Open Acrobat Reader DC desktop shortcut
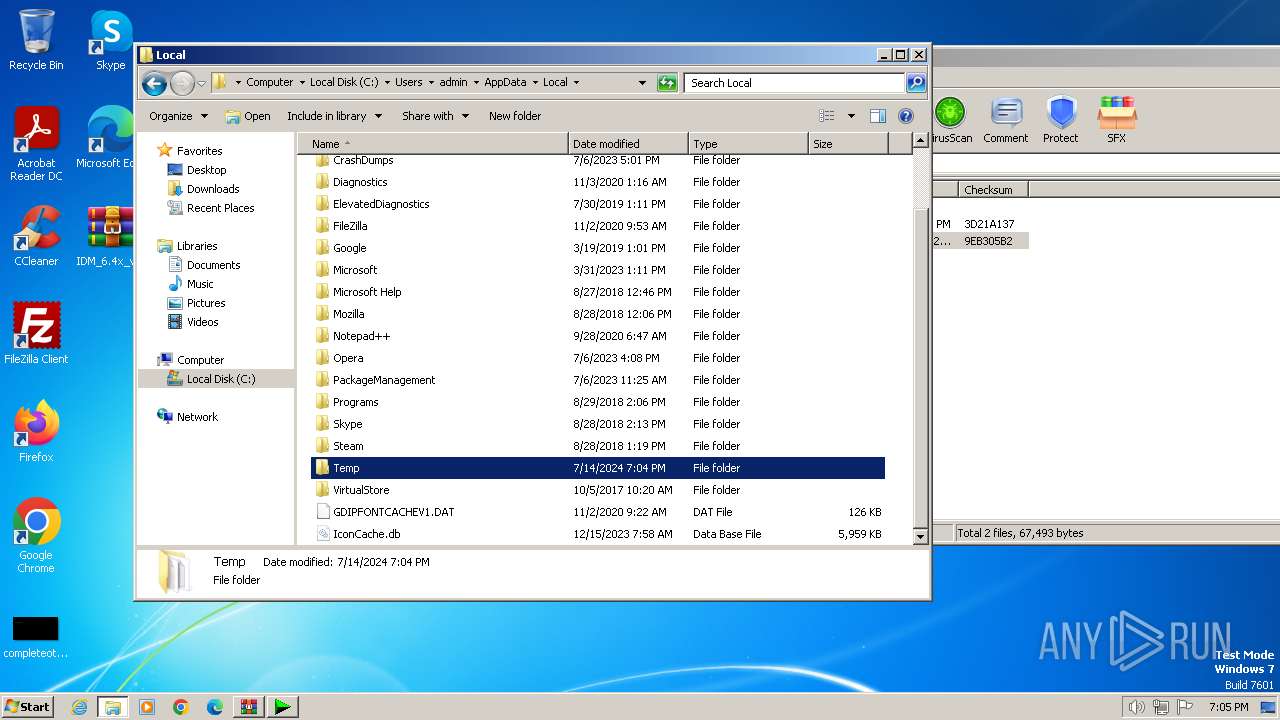Viewport: 1280px width, 720px height. tap(36, 144)
